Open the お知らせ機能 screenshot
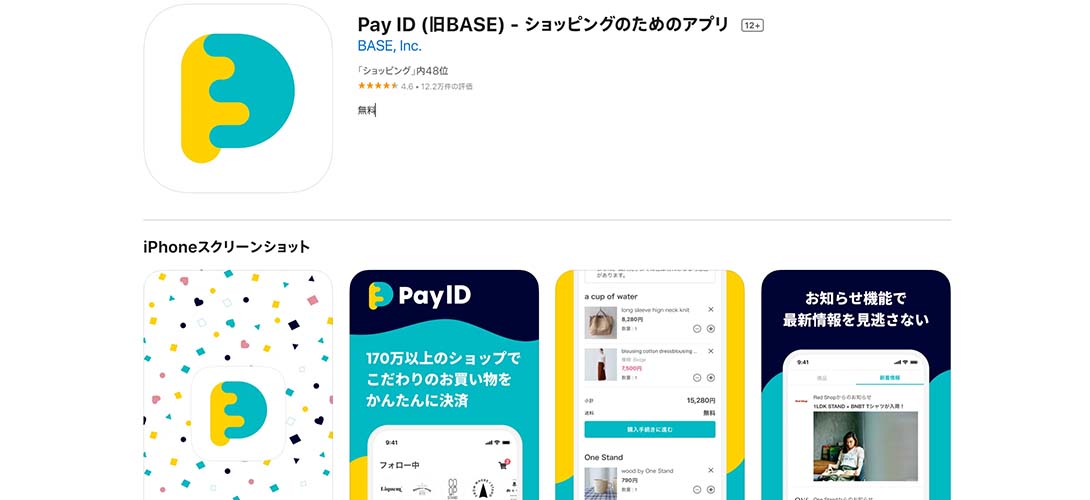This screenshot has height=500, width=1090. [x=856, y=385]
